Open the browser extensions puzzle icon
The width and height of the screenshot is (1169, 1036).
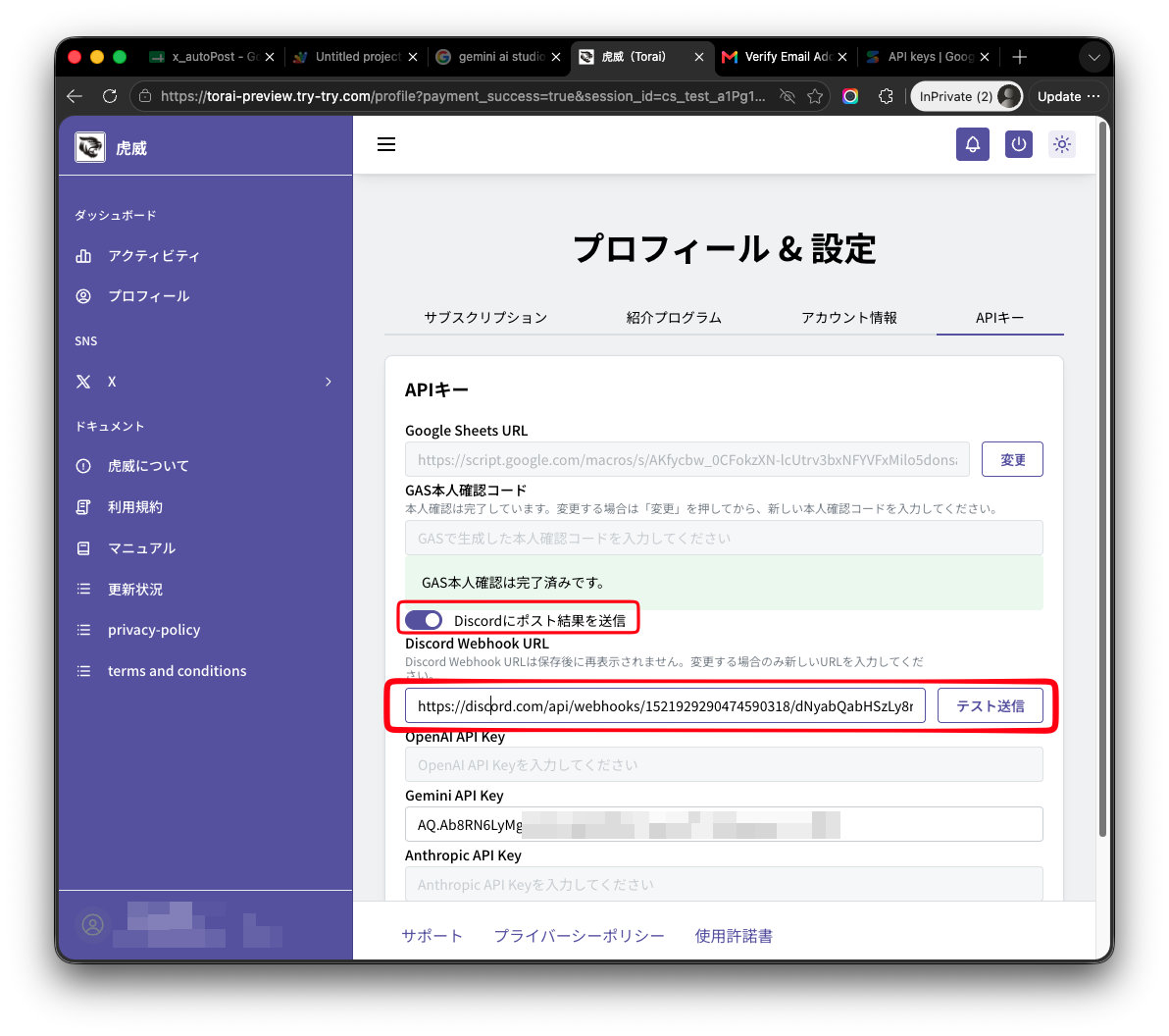point(886,96)
